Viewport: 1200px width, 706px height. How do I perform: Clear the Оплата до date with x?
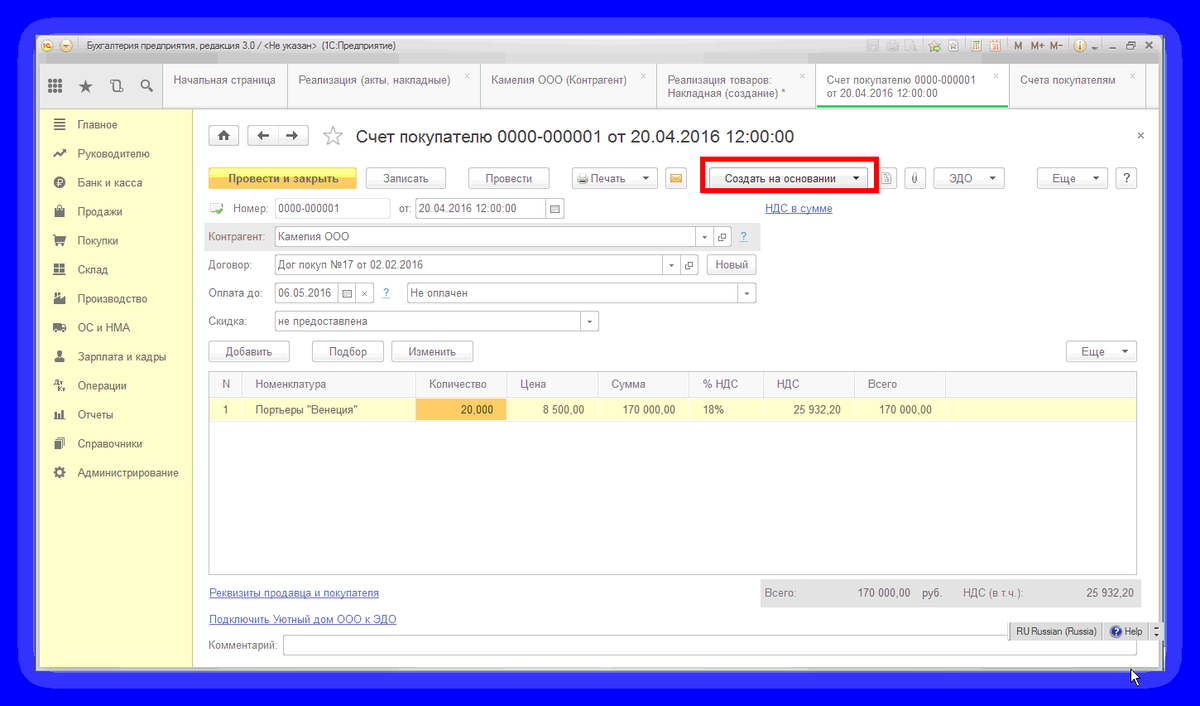[365, 293]
